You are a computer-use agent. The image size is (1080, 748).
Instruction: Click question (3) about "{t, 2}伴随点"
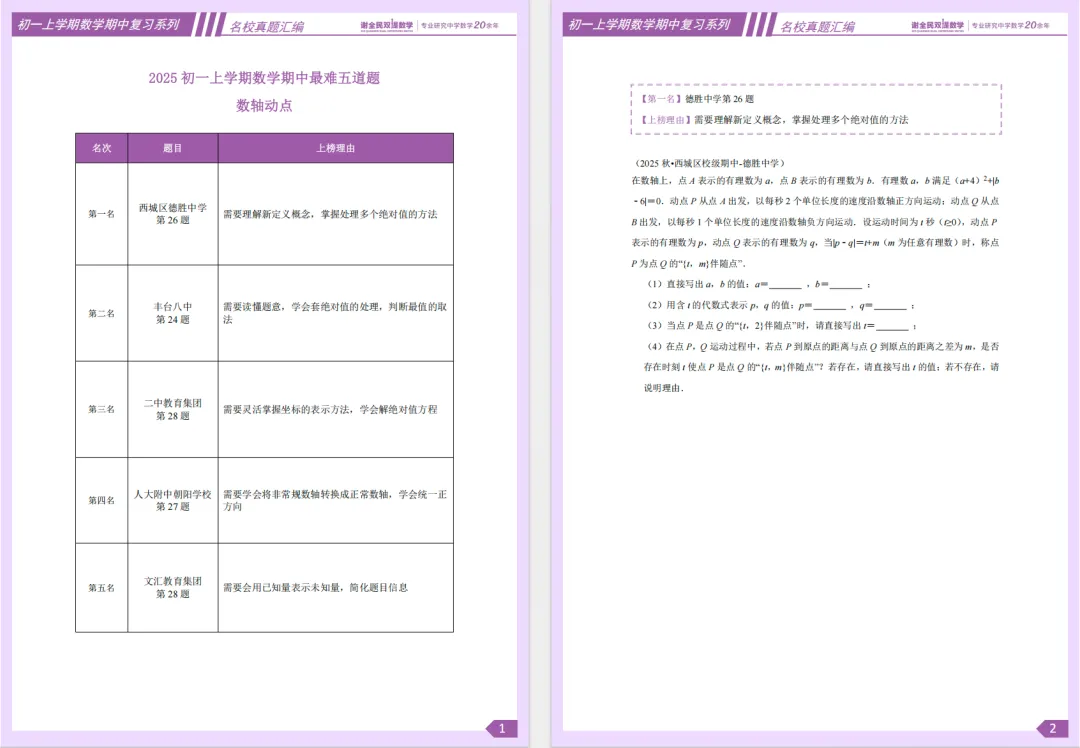click(781, 326)
